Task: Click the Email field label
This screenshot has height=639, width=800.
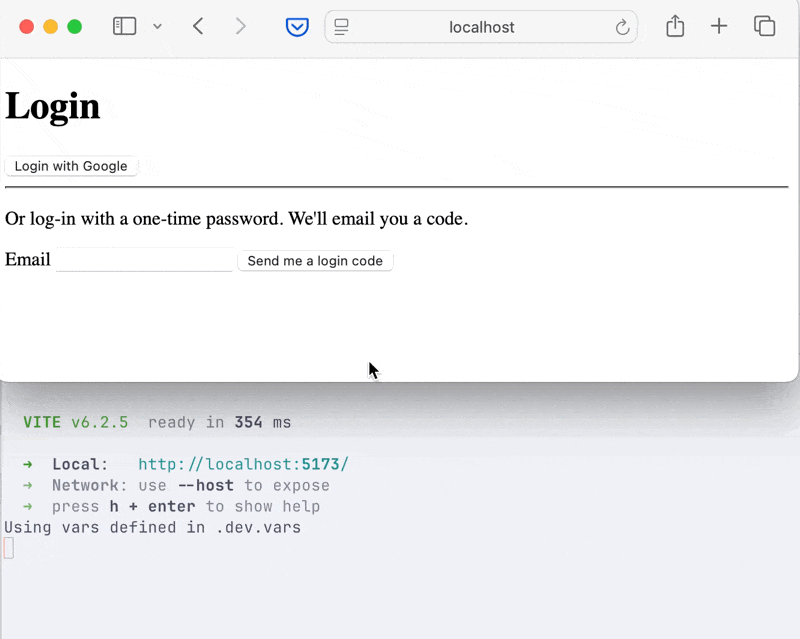Action: point(27,259)
